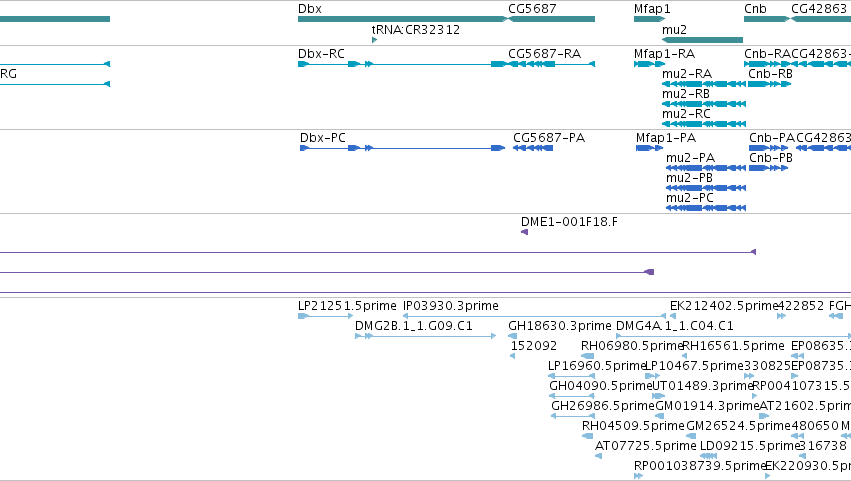Click the 152092 feature label
The width and height of the screenshot is (851, 481).
[x=534, y=346]
